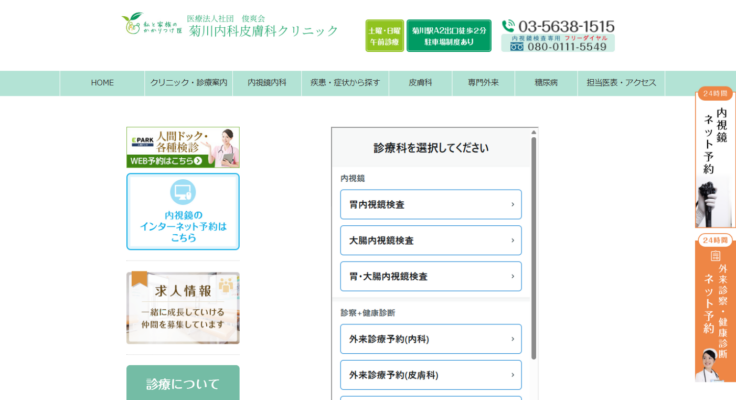This screenshot has width=736, height=400.
Task: Go to 担当医表・アクセス in navigation
Action: coord(621,83)
